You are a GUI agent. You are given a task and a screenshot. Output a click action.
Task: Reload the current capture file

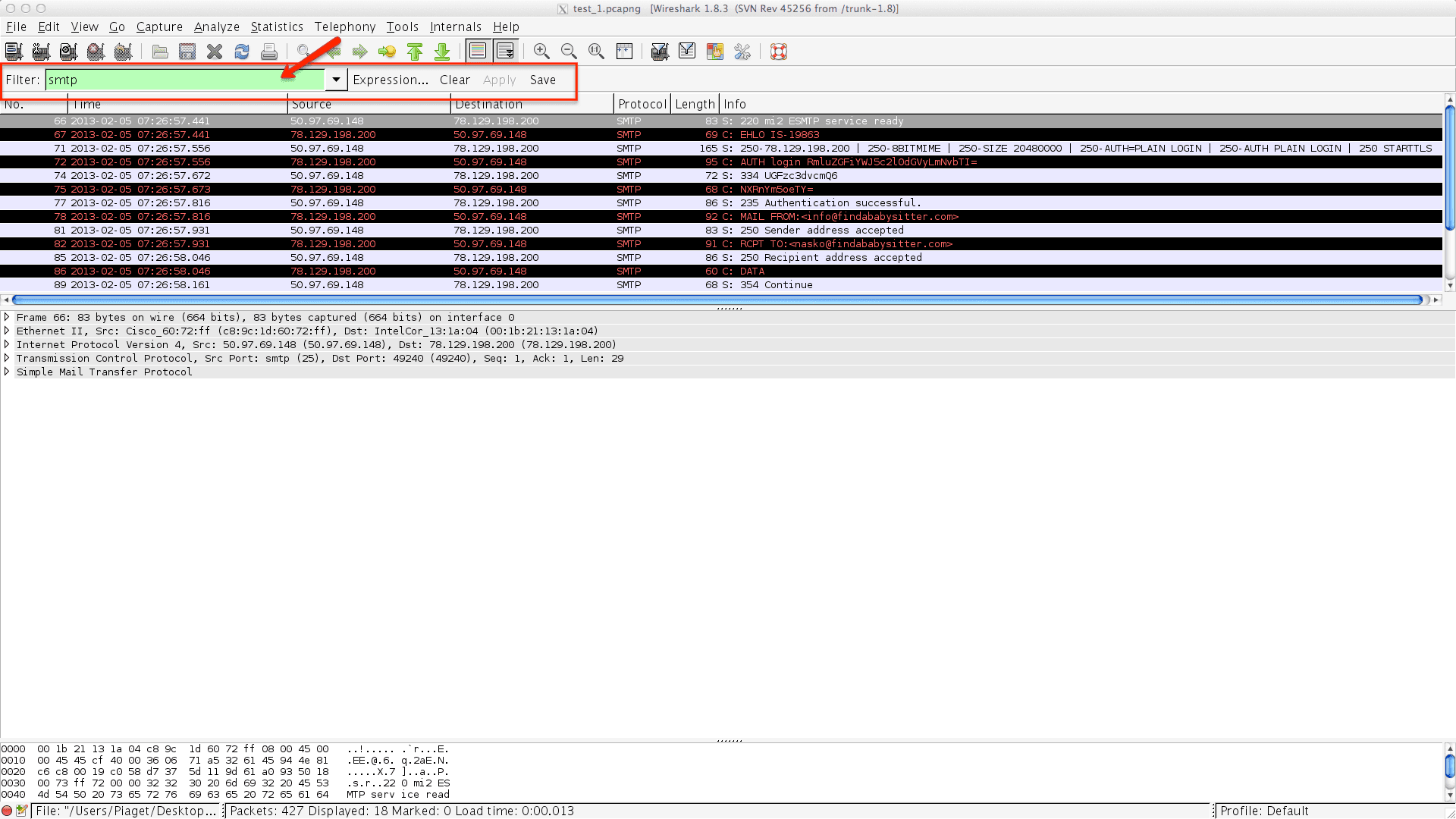coord(242,52)
